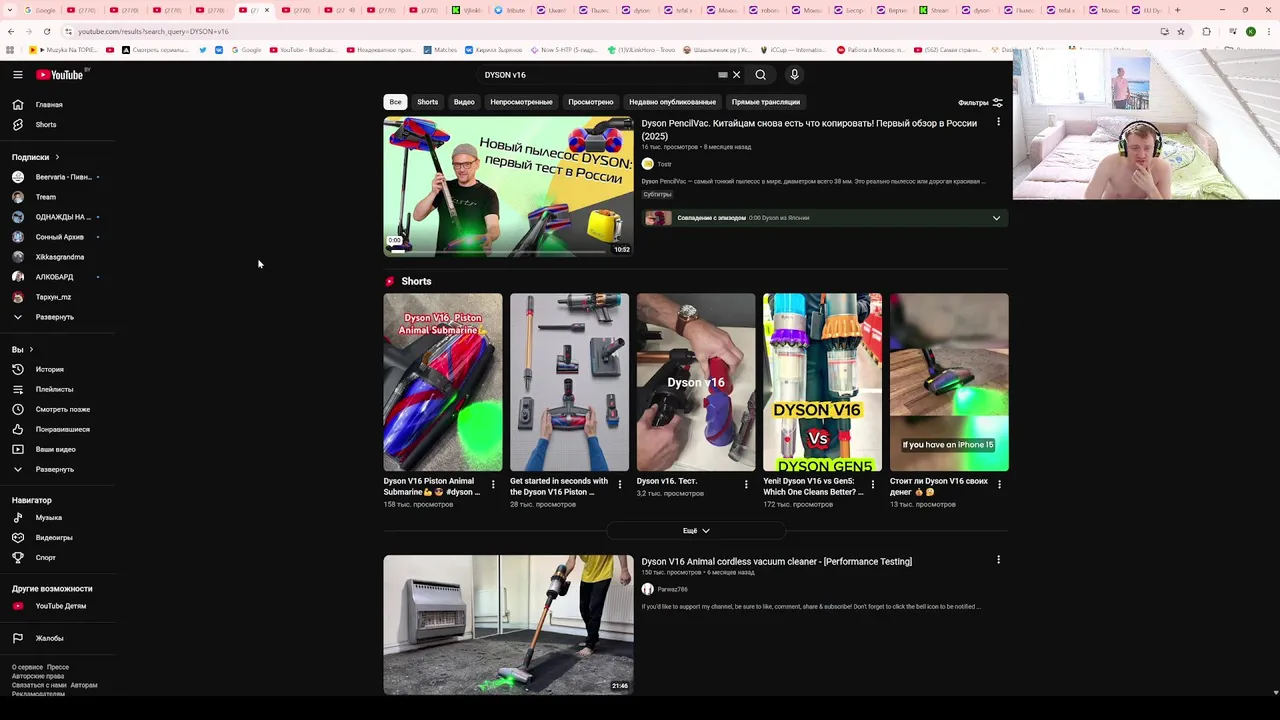Viewport: 1280px width, 720px height.
Task: Open options for Dyson V16 Animal cordless video
Action: click(x=998, y=560)
